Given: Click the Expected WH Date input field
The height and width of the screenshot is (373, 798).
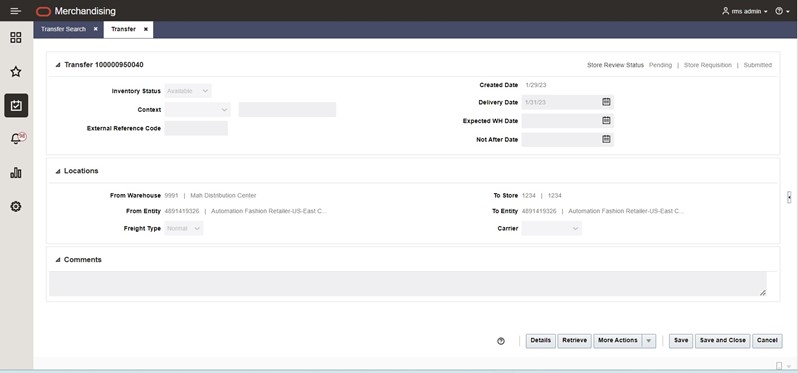Looking at the screenshot, I should 560,121.
